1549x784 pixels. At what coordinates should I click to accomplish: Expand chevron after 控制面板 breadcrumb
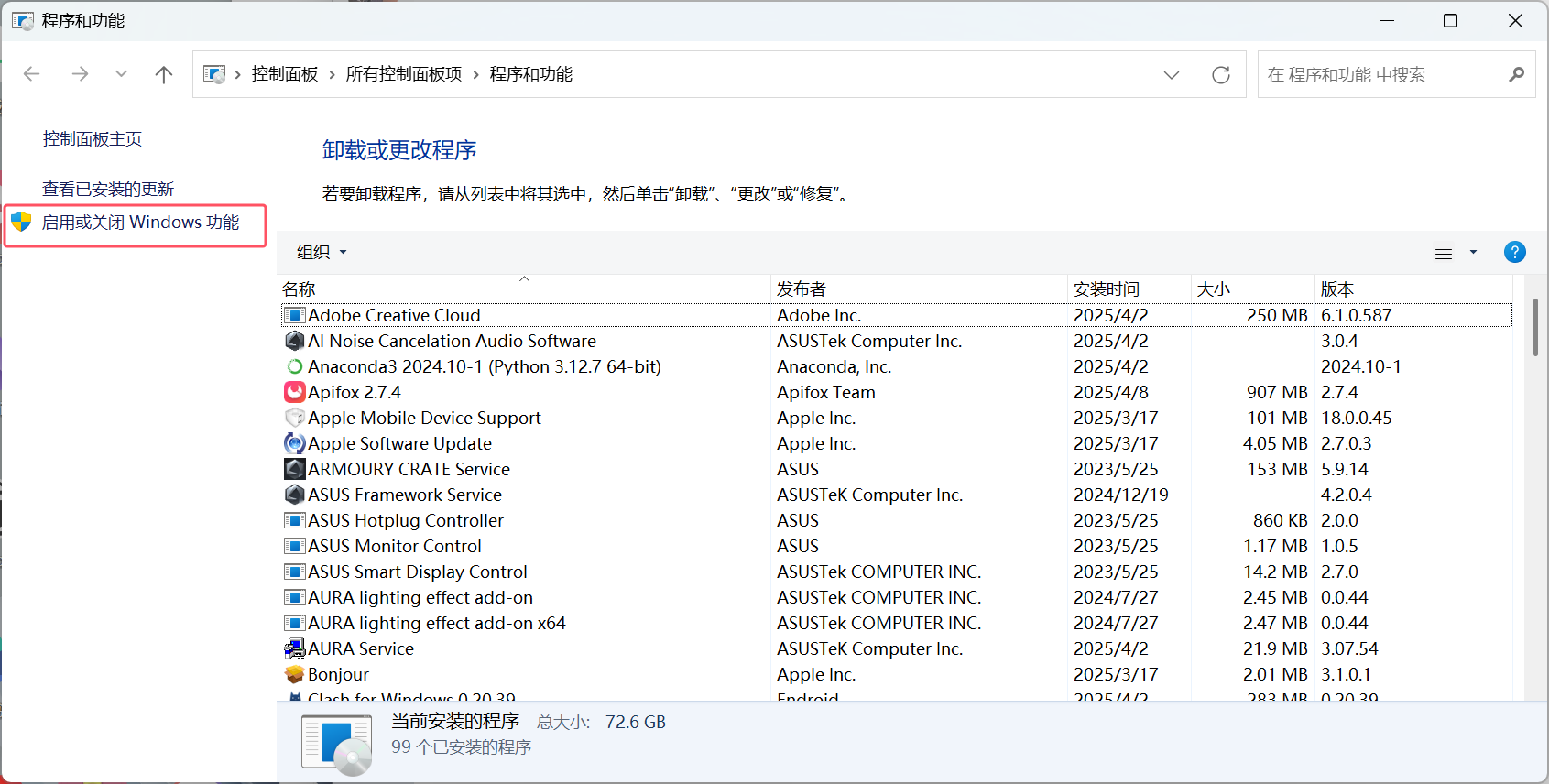click(x=332, y=74)
